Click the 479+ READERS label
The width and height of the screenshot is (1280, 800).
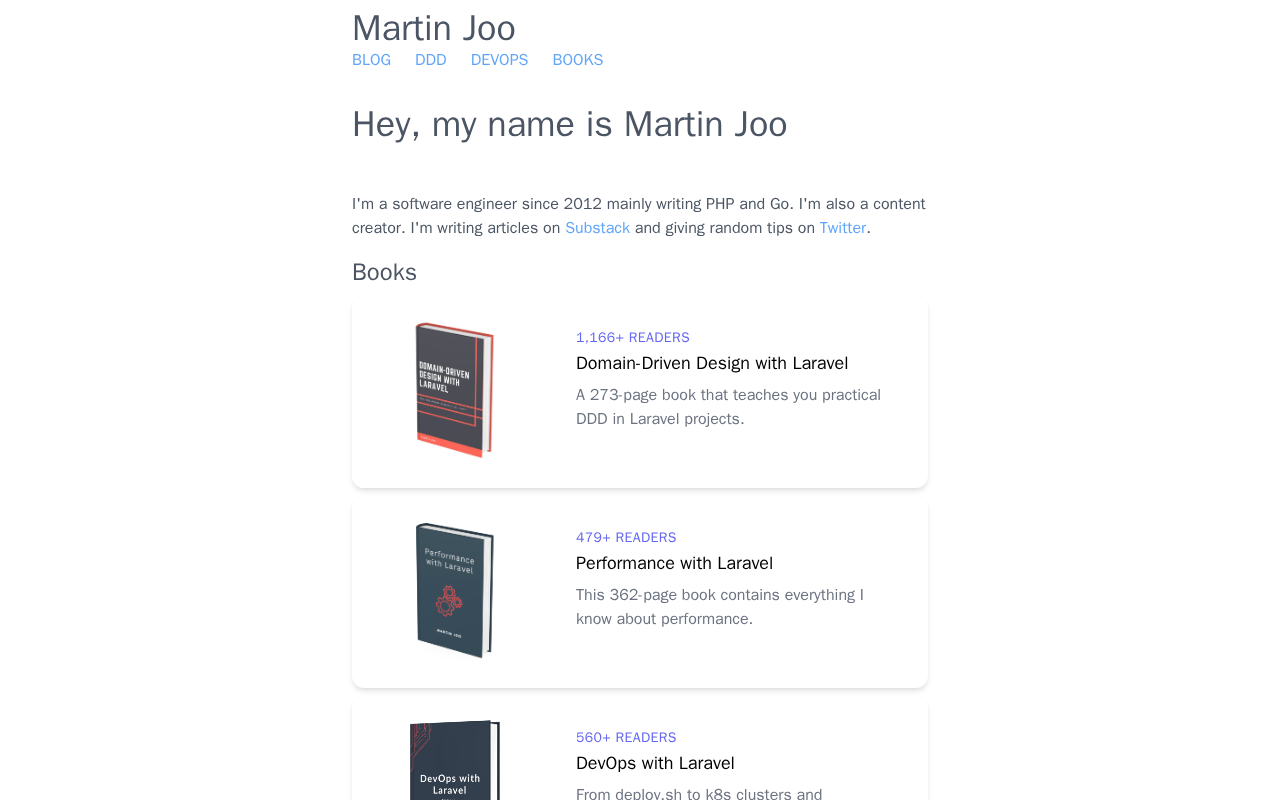tap(626, 538)
